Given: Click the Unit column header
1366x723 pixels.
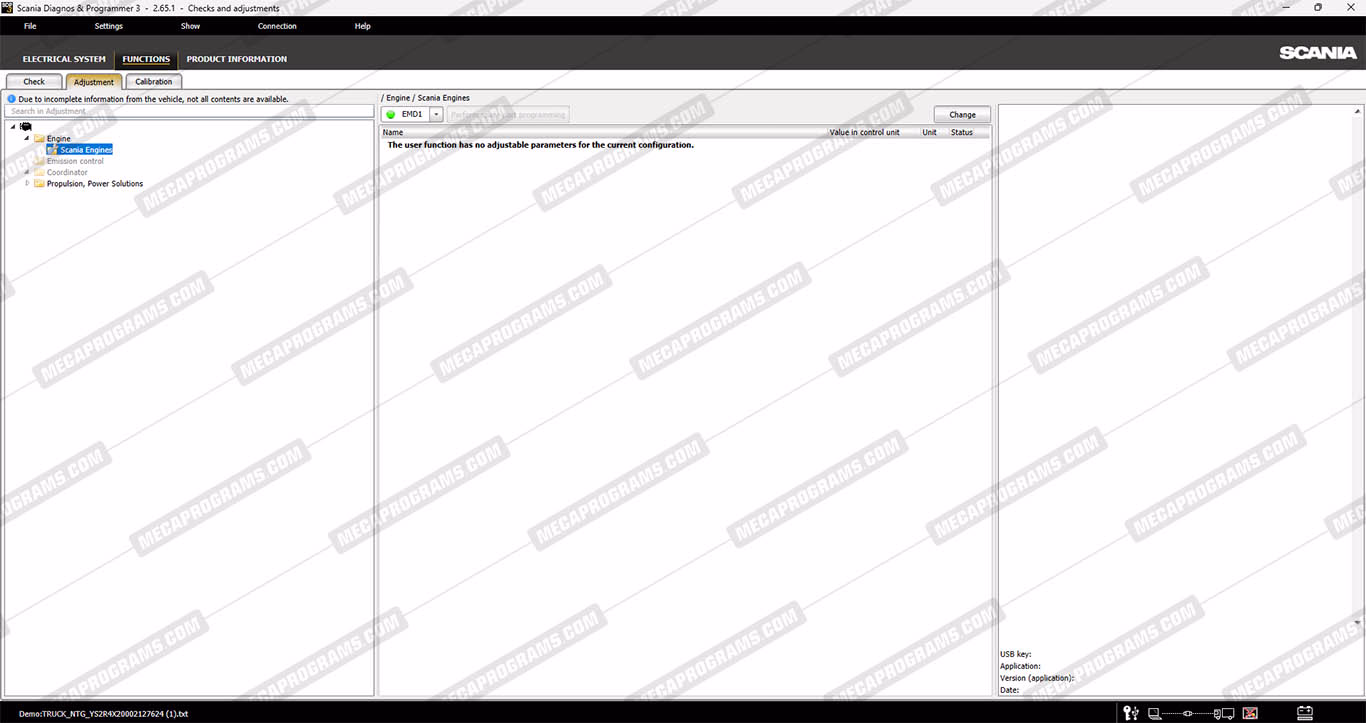Looking at the screenshot, I should 929,132.
